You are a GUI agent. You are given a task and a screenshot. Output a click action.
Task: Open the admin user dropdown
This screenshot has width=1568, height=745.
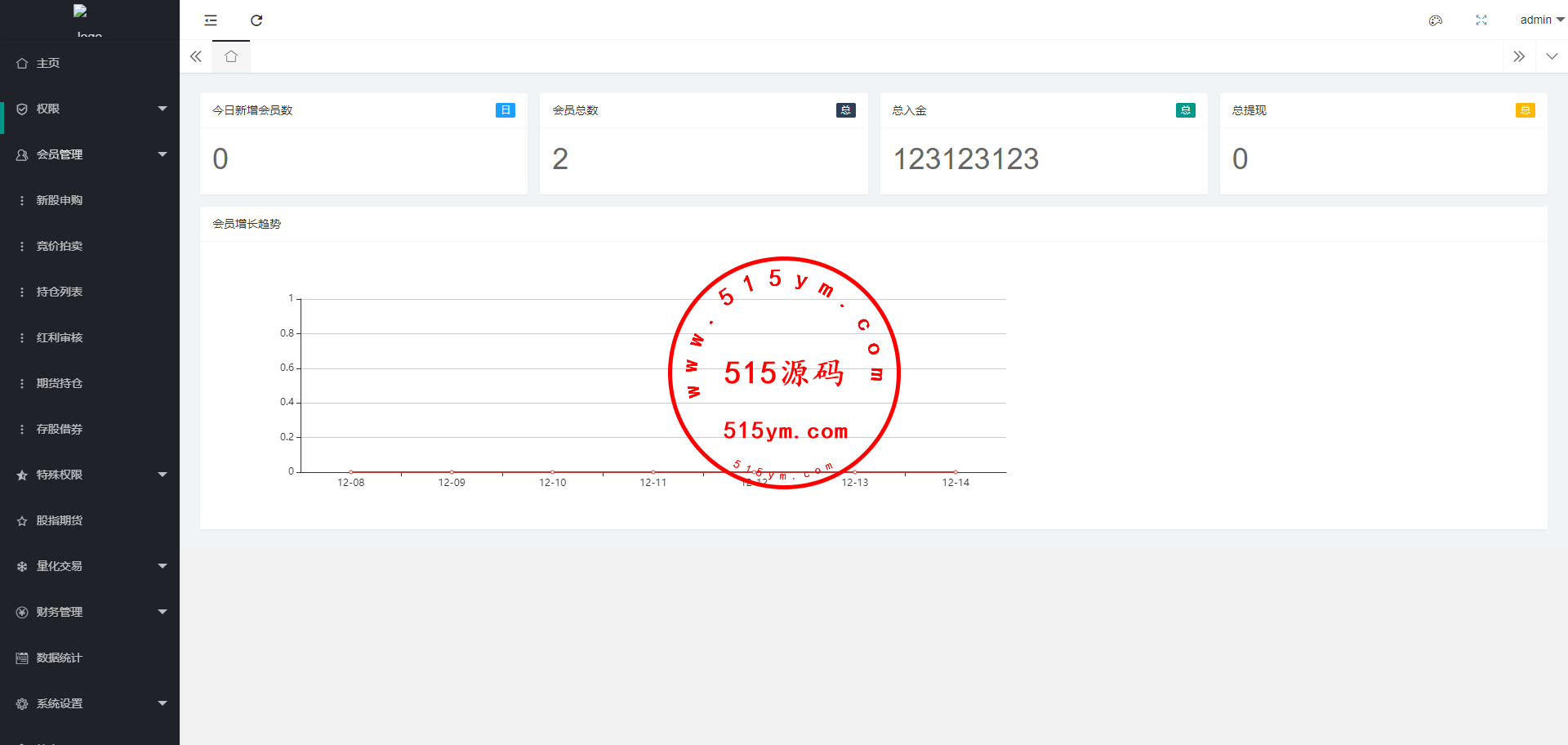(1541, 20)
